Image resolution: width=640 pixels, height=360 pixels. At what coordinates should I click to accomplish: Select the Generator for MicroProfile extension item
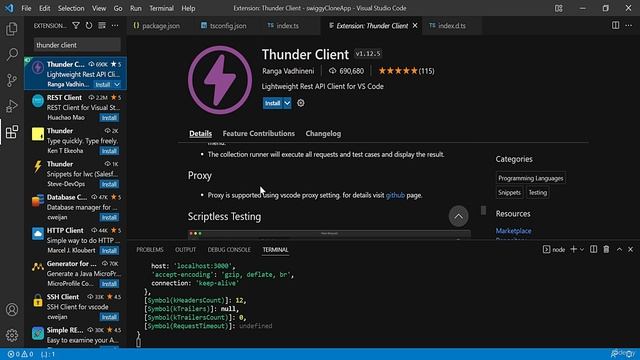[x=76, y=273]
